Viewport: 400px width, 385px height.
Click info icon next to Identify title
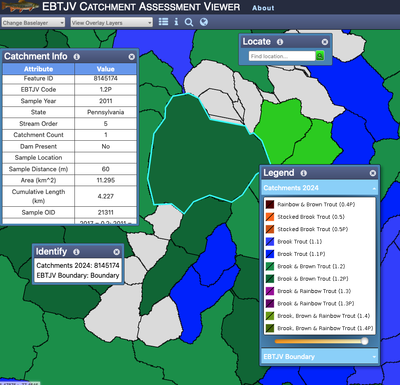(x=76, y=252)
